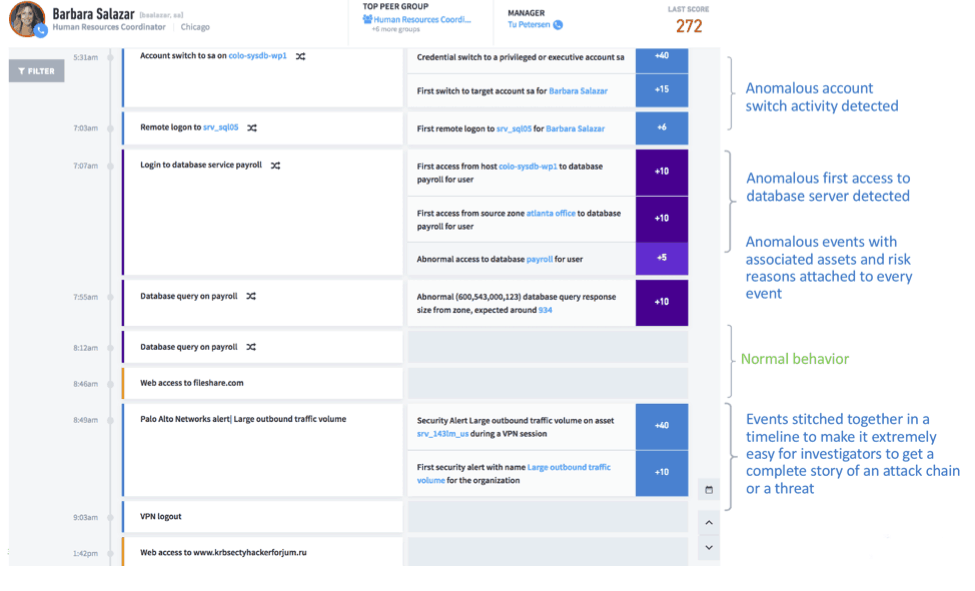Click the shuffle icon on the account switch event

[x=301, y=54]
